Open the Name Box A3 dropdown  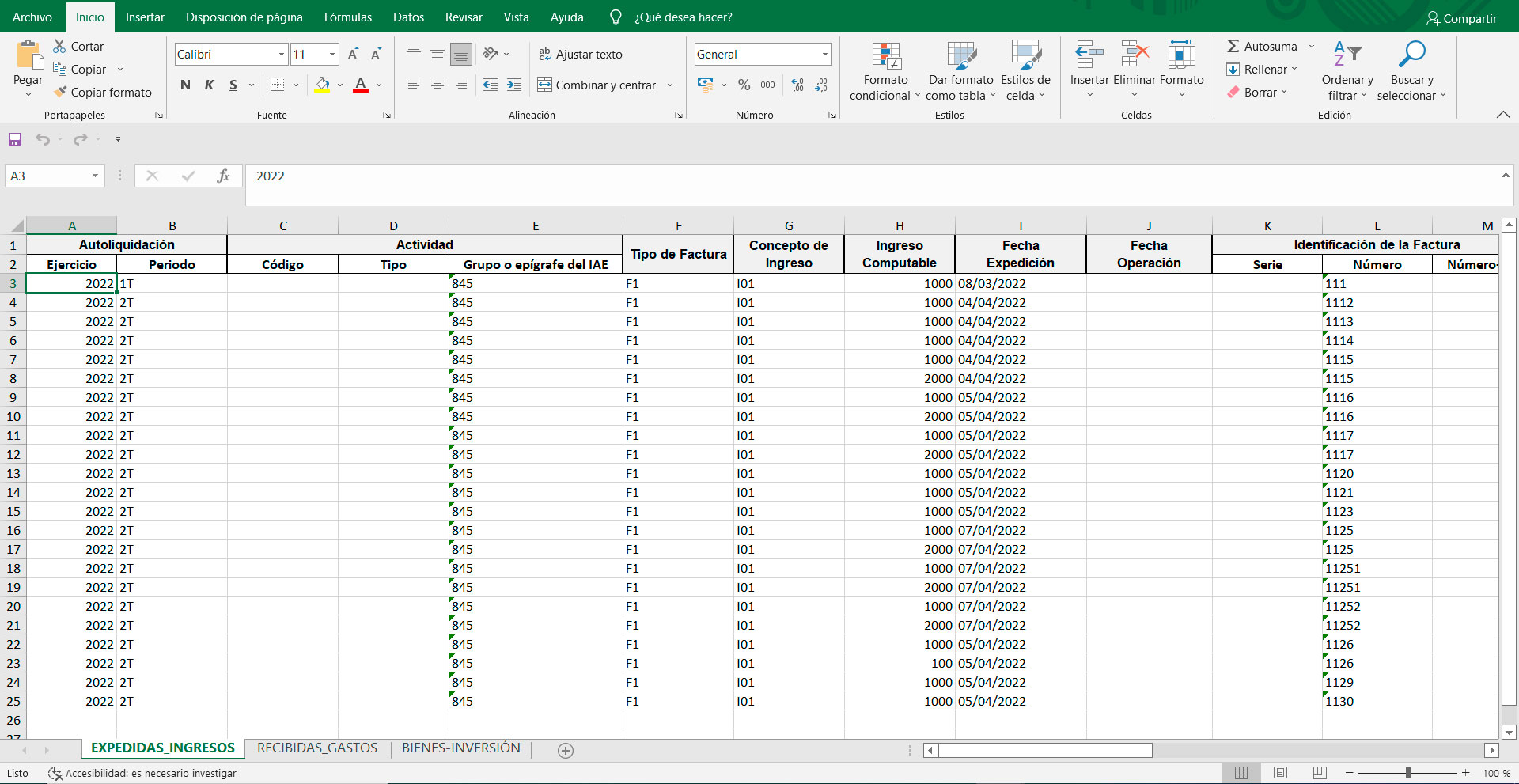coord(95,176)
